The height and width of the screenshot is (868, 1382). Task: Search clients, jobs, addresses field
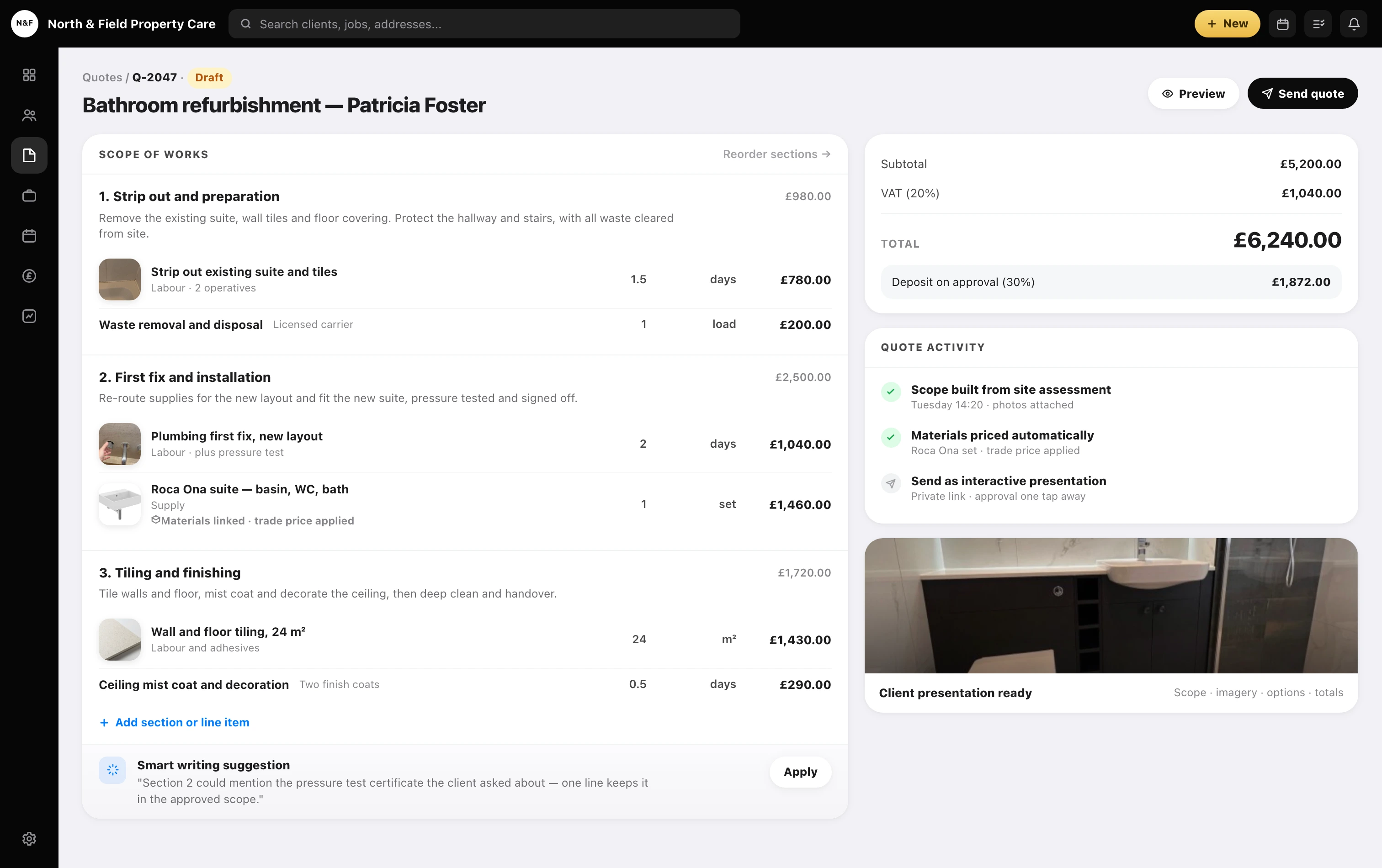tap(484, 23)
